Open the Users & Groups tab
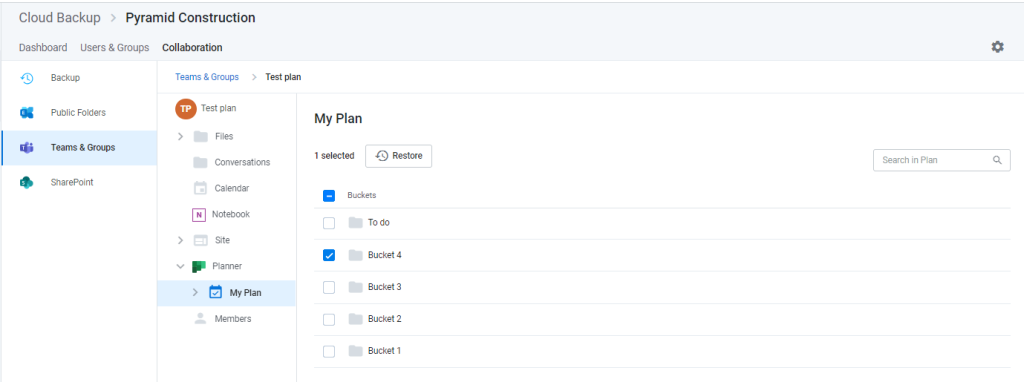The width and height of the screenshot is (1024, 382). coord(115,48)
